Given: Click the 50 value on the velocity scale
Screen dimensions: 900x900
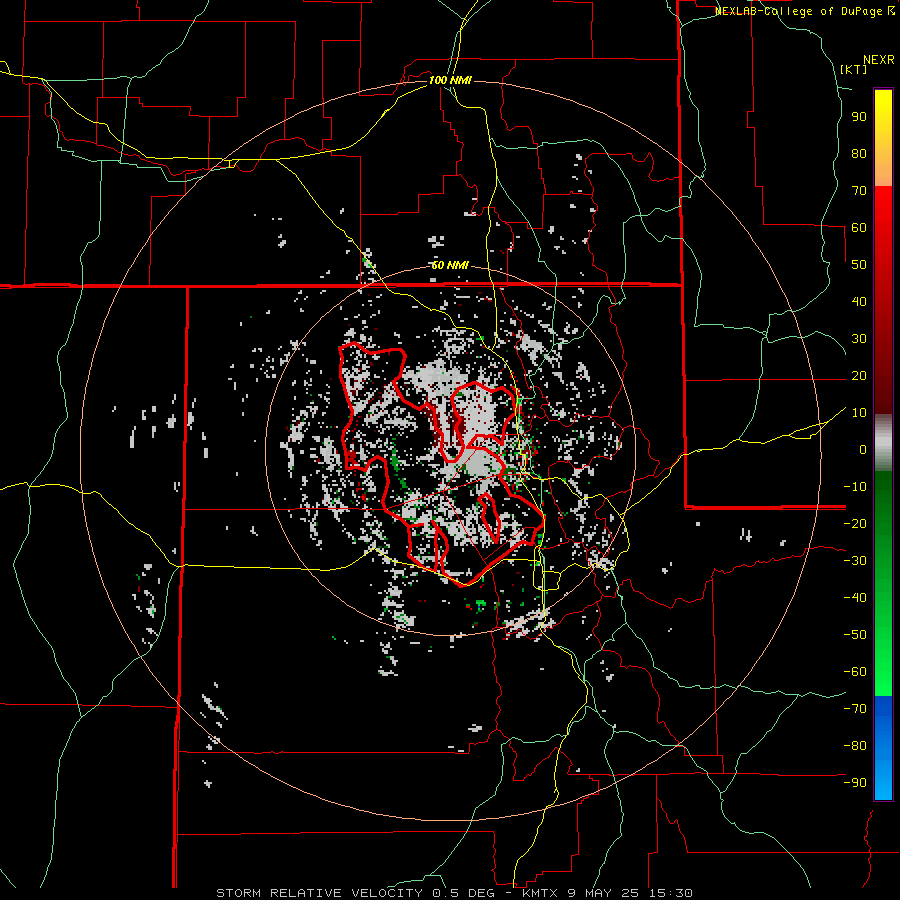Looking at the screenshot, I should pos(859,265).
